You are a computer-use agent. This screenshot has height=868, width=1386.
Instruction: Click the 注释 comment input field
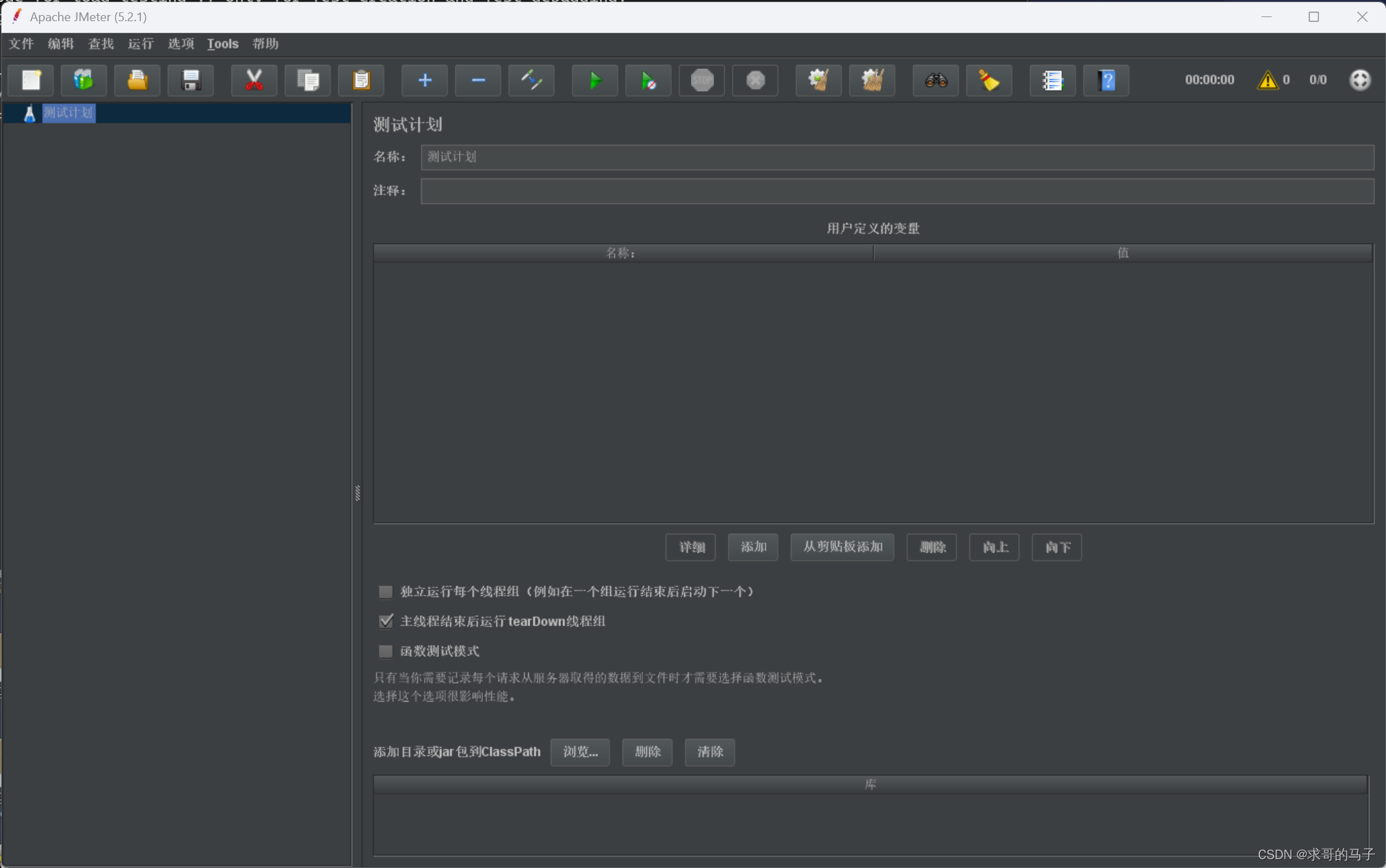point(896,191)
